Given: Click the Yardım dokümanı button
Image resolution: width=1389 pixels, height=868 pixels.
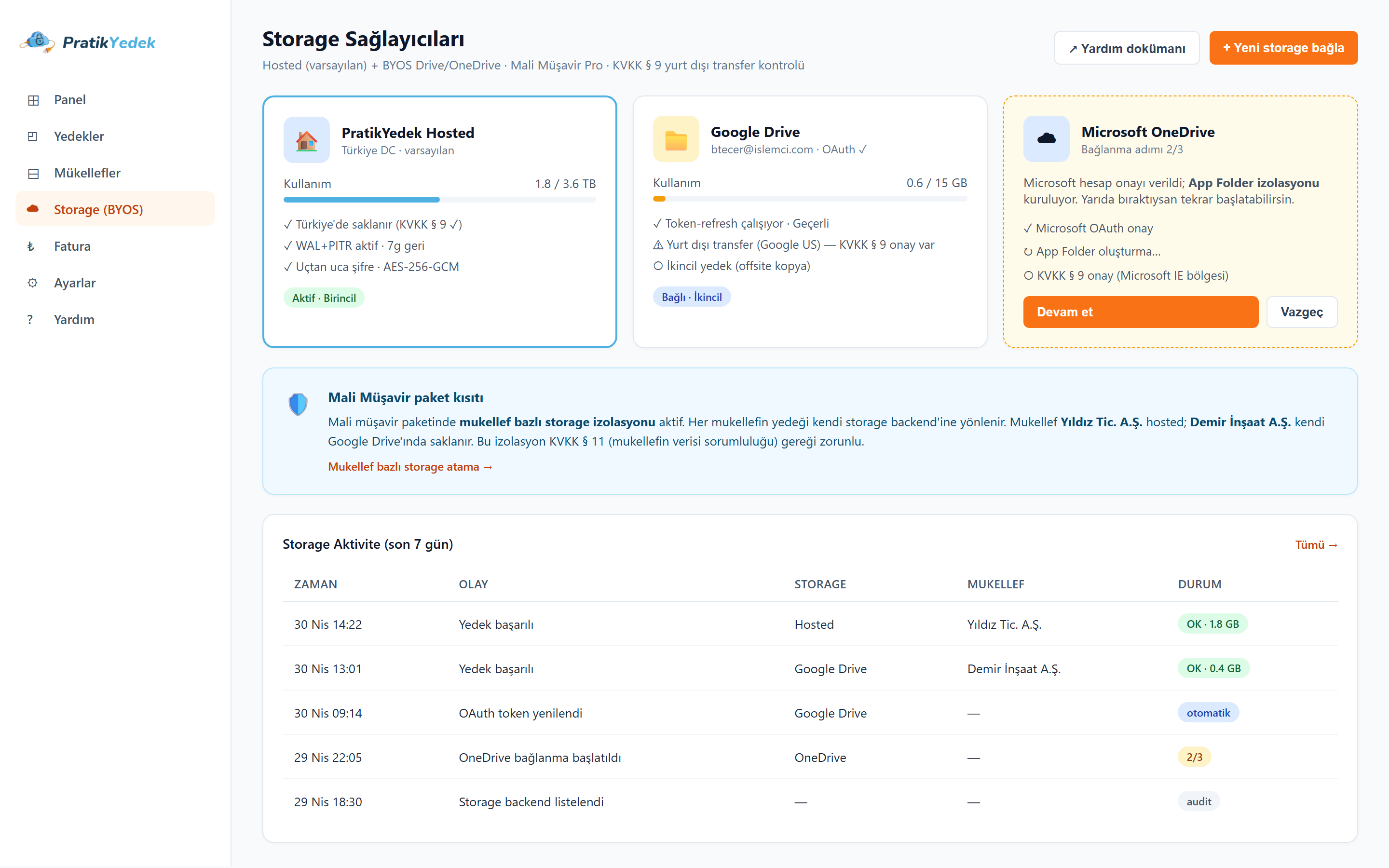Looking at the screenshot, I should [x=1126, y=48].
